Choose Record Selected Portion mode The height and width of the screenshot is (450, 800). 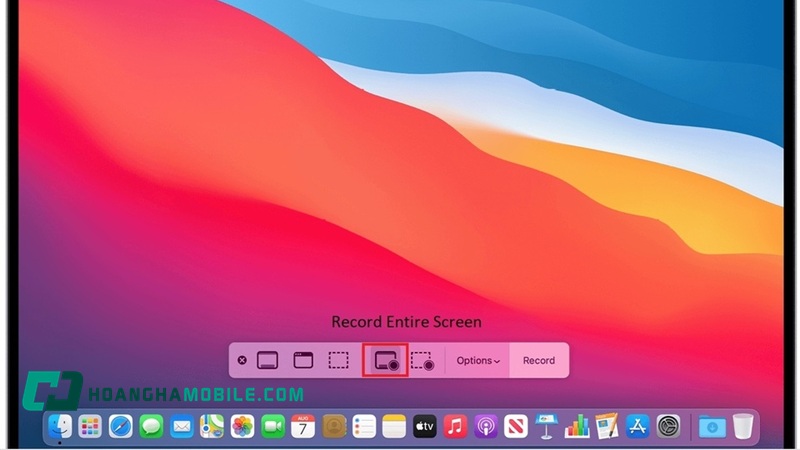(422, 360)
